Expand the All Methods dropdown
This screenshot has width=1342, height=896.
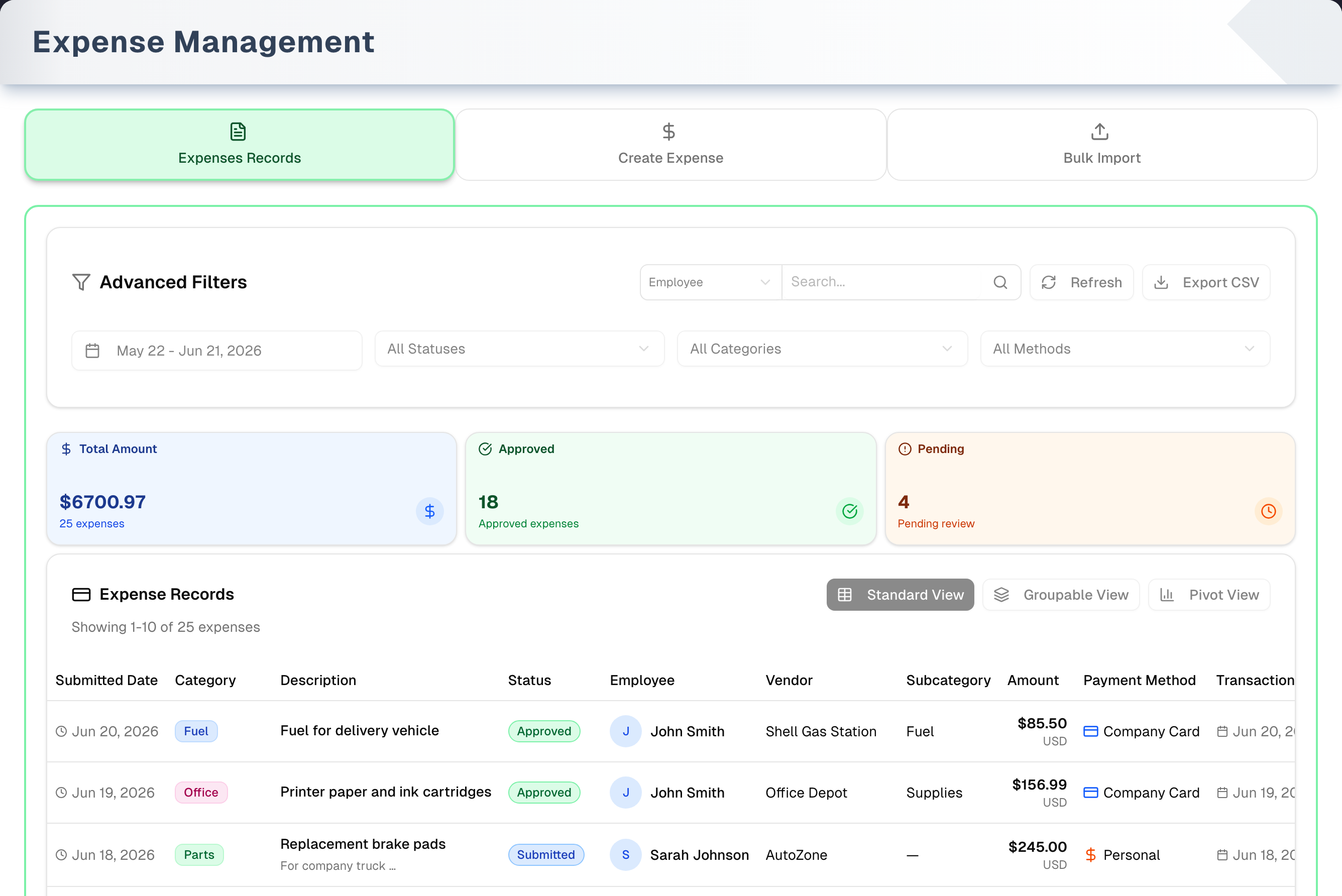click(1125, 349)
